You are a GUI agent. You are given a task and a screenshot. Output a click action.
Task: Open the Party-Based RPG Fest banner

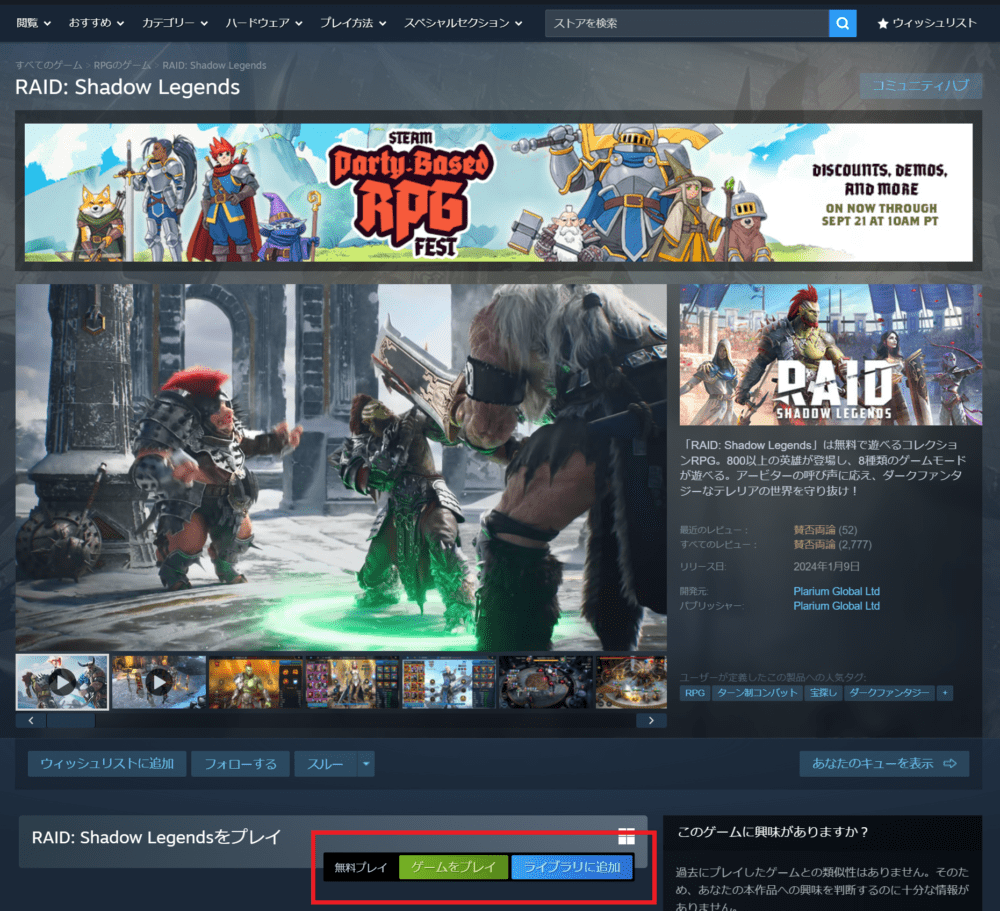(499, 193)
